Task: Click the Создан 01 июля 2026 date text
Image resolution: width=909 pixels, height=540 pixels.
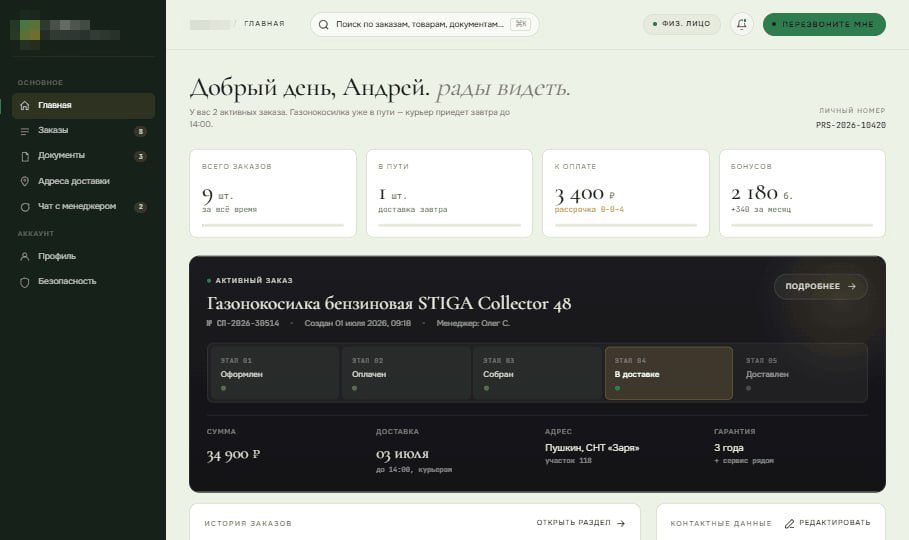Action: tap(358, 324)
